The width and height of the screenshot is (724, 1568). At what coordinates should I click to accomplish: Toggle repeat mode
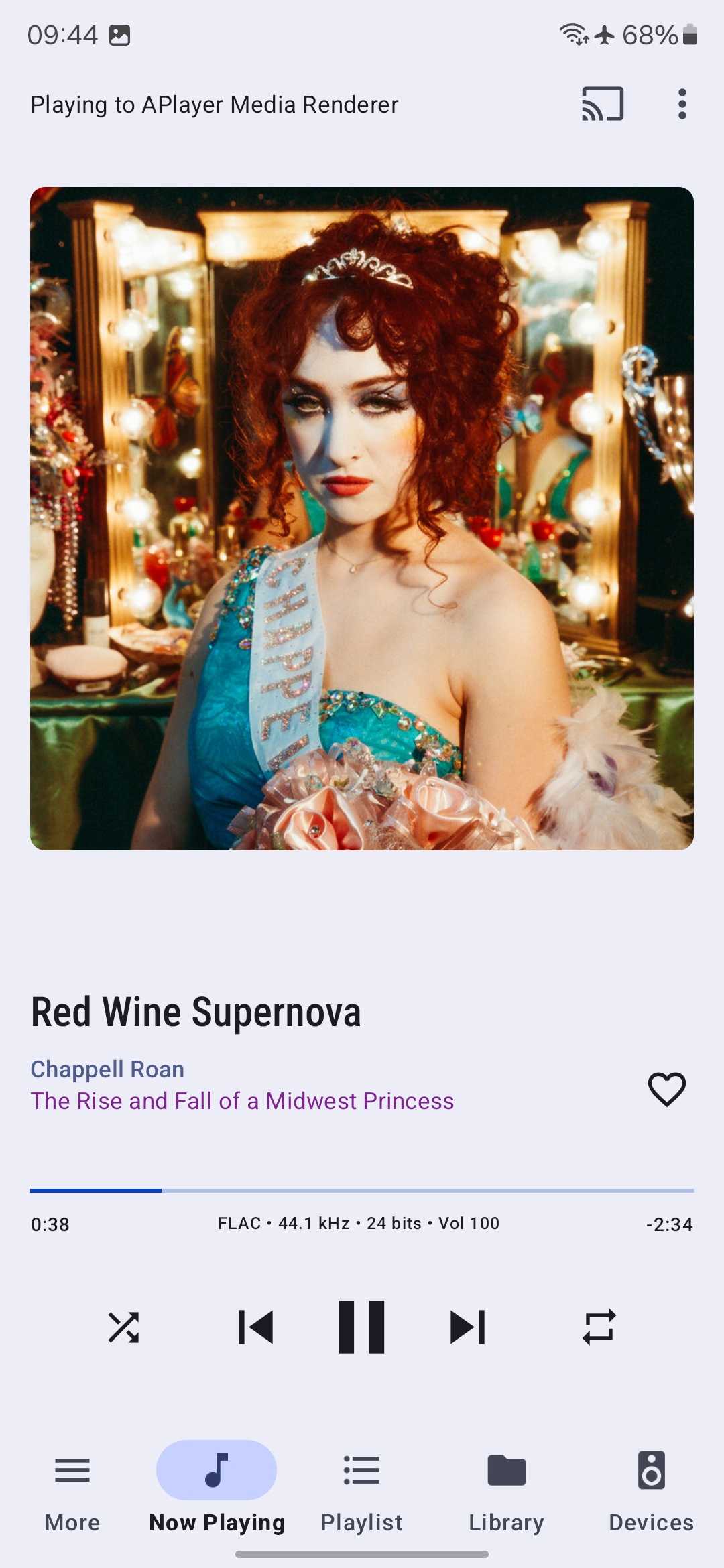[599, 1327]
